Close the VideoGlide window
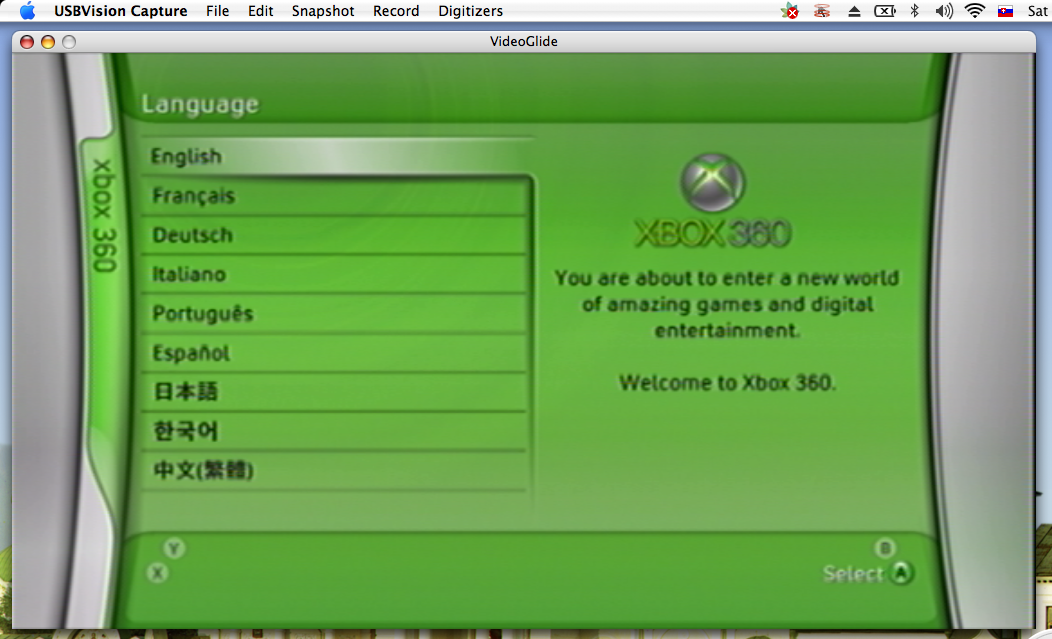Image resolution: width=1052 pixels, height=639 pixels. pyautogui.click(x=27, y=42)
